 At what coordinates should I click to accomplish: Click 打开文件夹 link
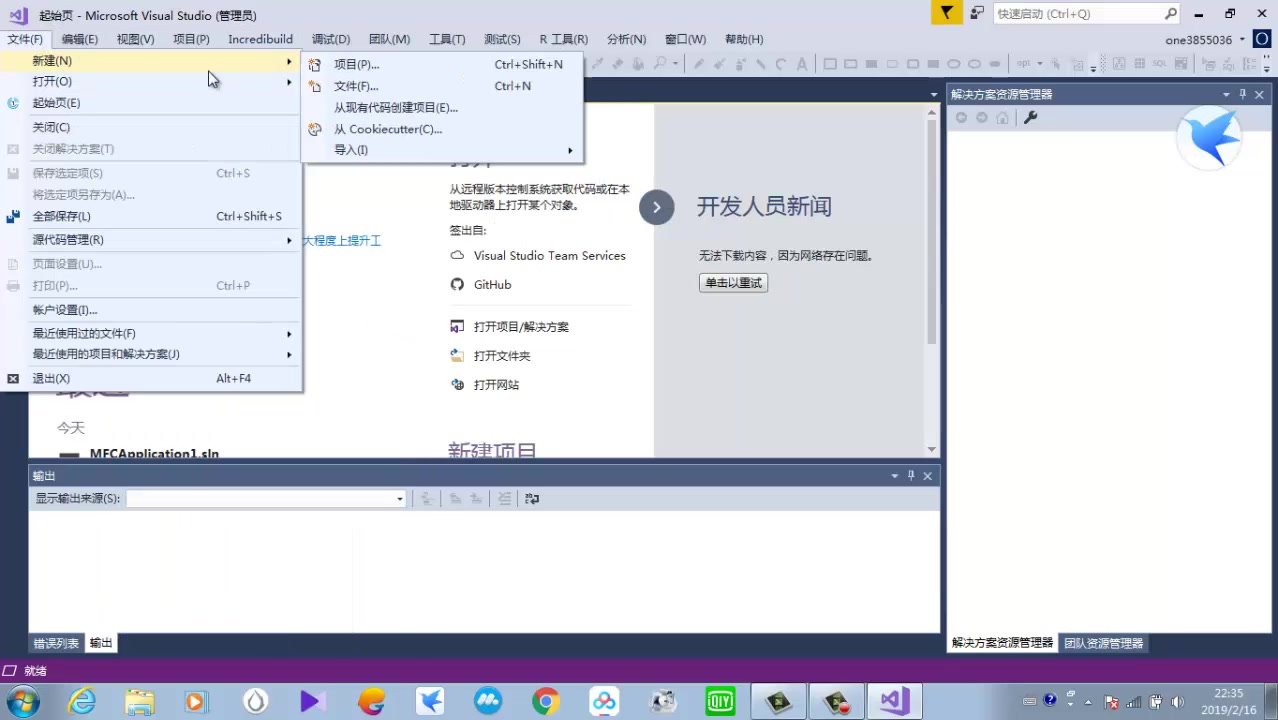pyautogui.click(x=502, y=356)
